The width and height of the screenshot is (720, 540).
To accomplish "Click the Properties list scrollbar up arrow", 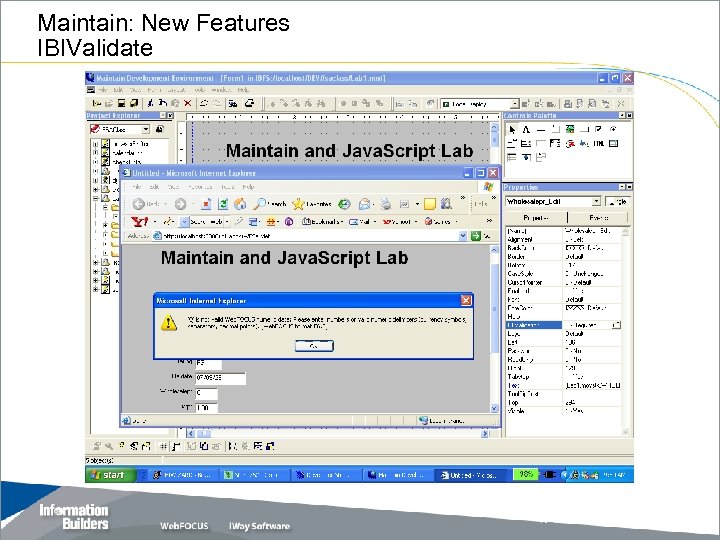I will tap(625, 232).
